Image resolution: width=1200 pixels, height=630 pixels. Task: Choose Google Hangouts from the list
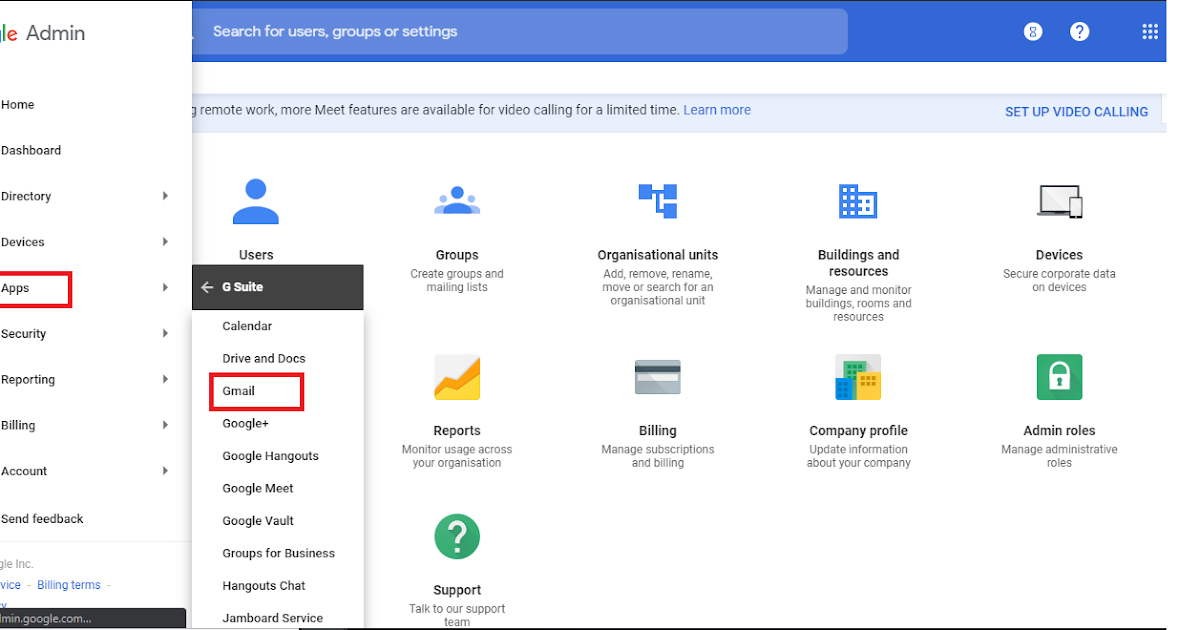270,456
